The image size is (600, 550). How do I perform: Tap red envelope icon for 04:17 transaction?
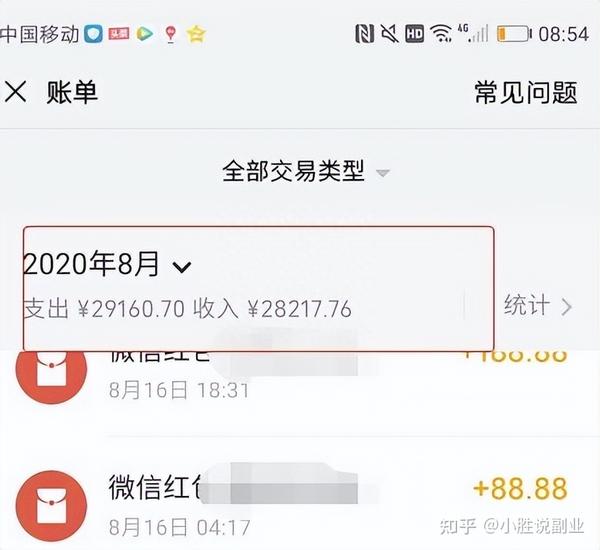(x=51, y=506)
